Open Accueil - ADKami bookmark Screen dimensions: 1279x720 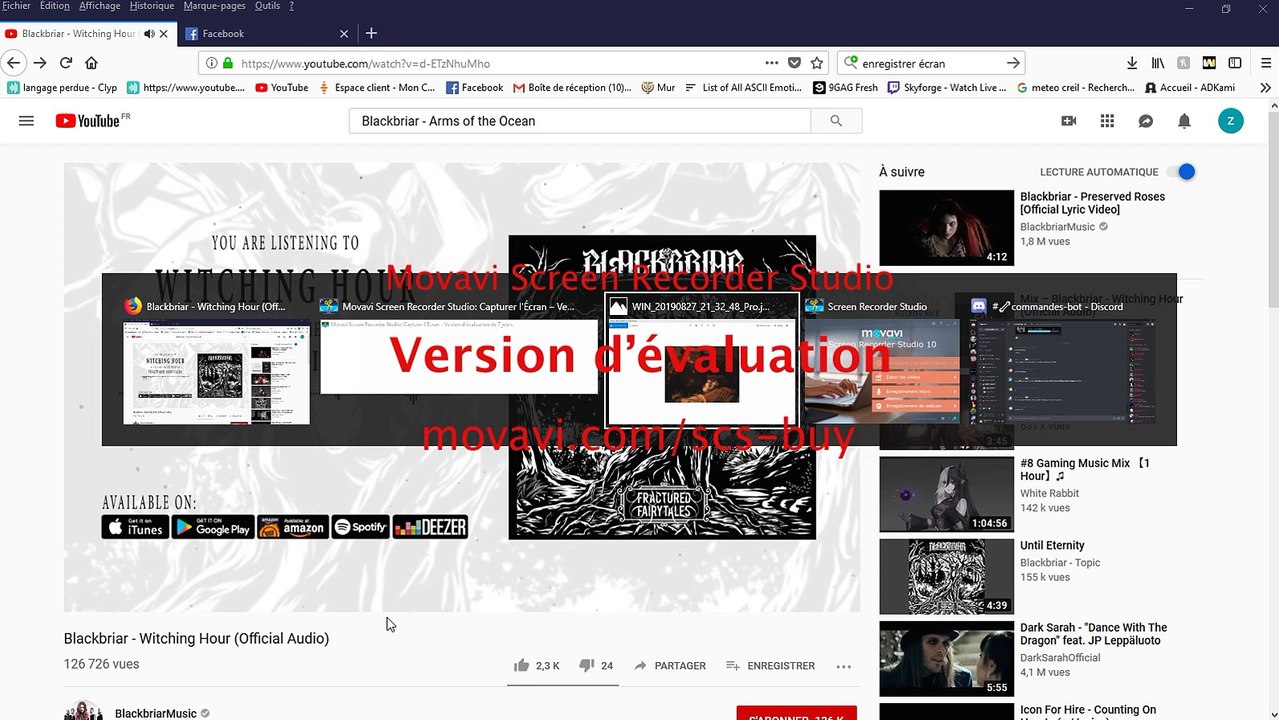pos(1190,88)
